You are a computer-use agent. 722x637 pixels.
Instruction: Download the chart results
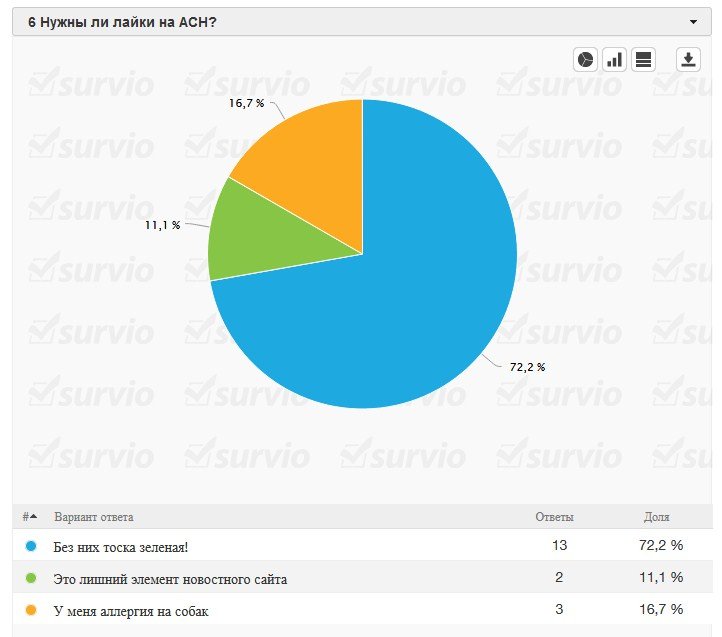pos(688,59)
